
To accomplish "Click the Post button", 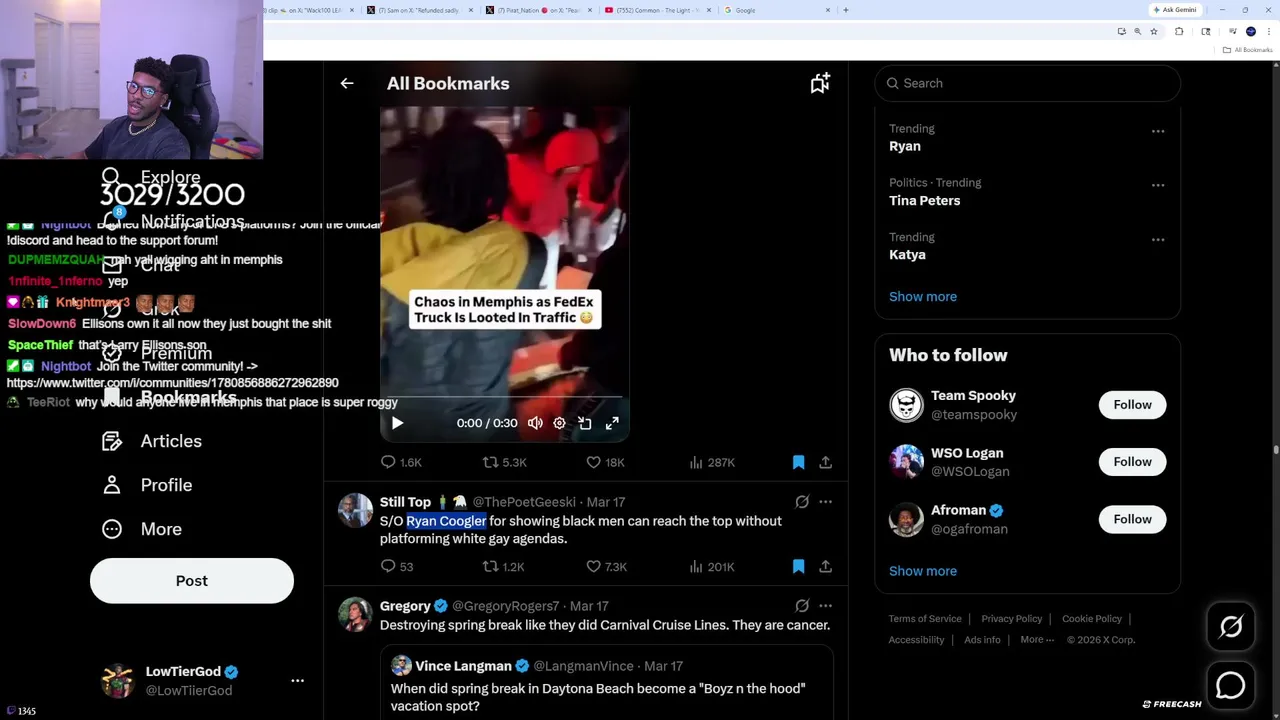I will point(192,581).
